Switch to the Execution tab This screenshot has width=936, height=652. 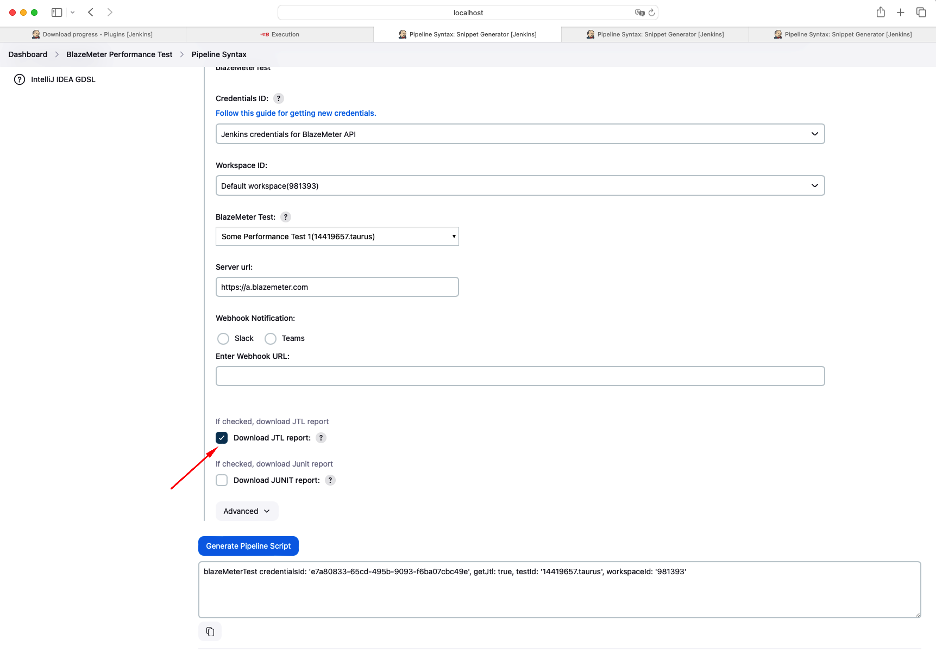[x=280, y=35]
